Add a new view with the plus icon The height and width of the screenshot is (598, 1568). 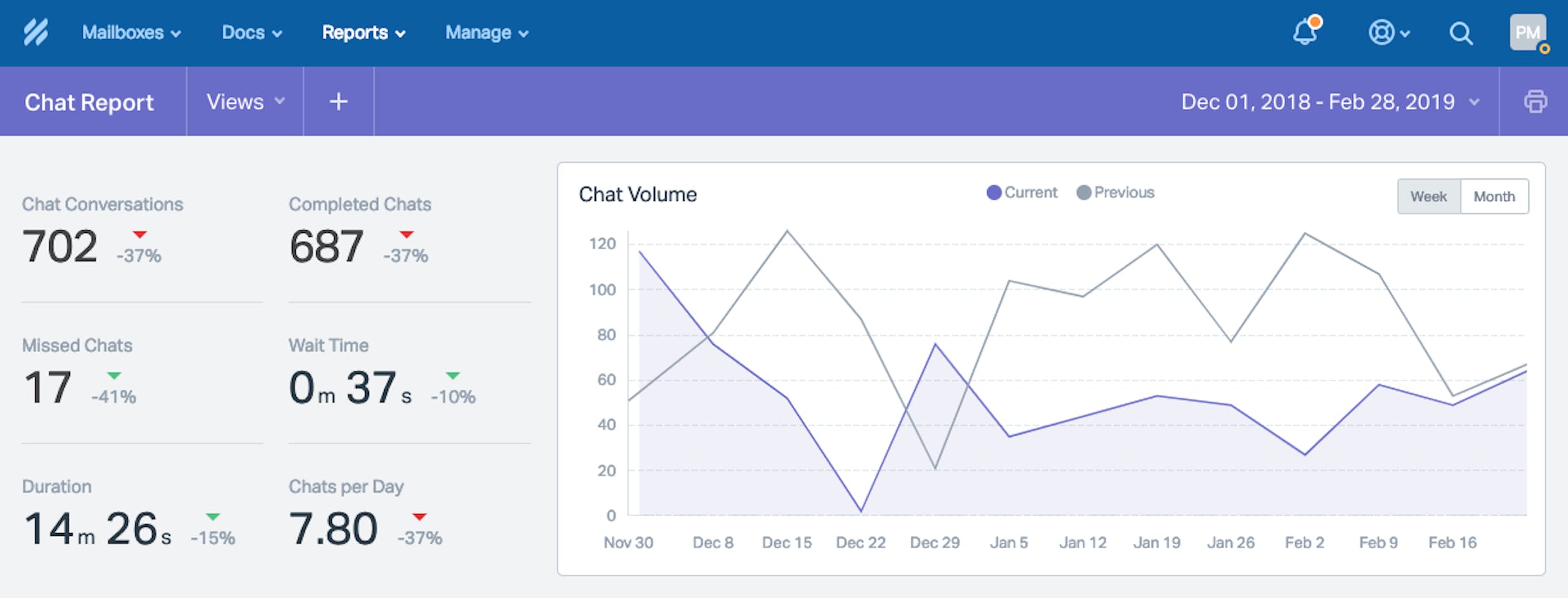[339, 101]
